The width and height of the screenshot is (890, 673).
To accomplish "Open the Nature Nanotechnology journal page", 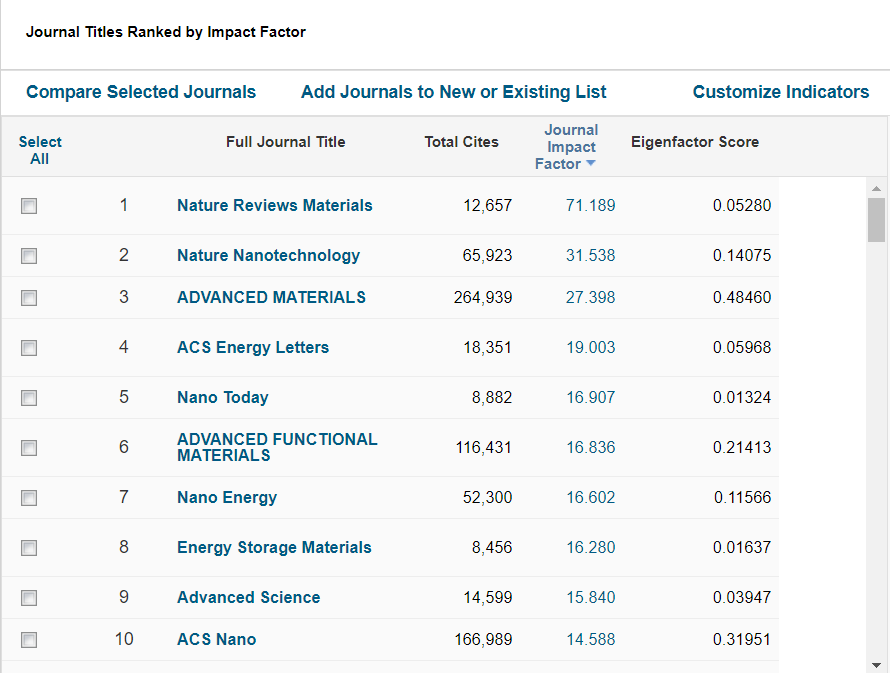I will click(268, 255).
